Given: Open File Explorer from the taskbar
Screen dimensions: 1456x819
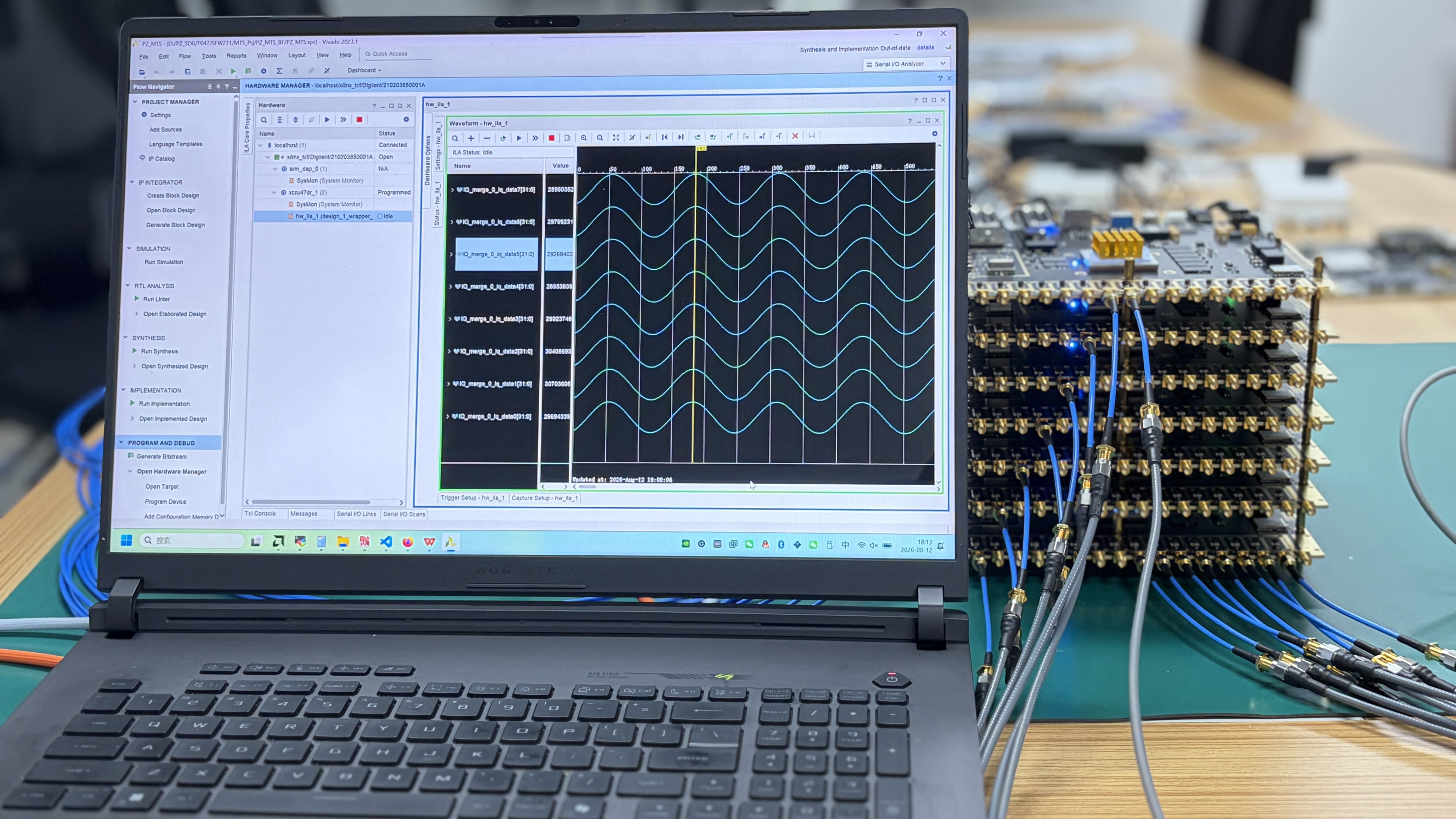Looking at the screenshot, I should tap(343, 542).
